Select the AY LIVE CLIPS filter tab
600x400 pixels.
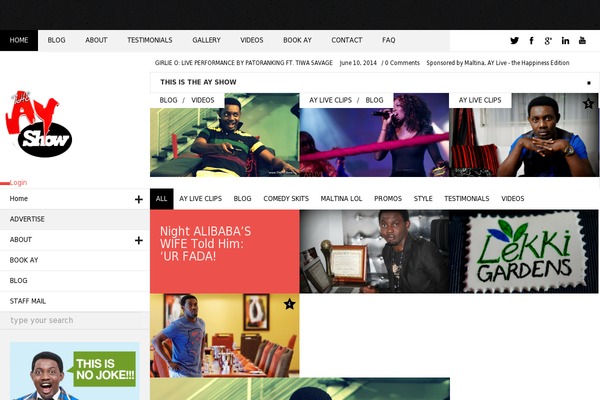pos(201,199)
